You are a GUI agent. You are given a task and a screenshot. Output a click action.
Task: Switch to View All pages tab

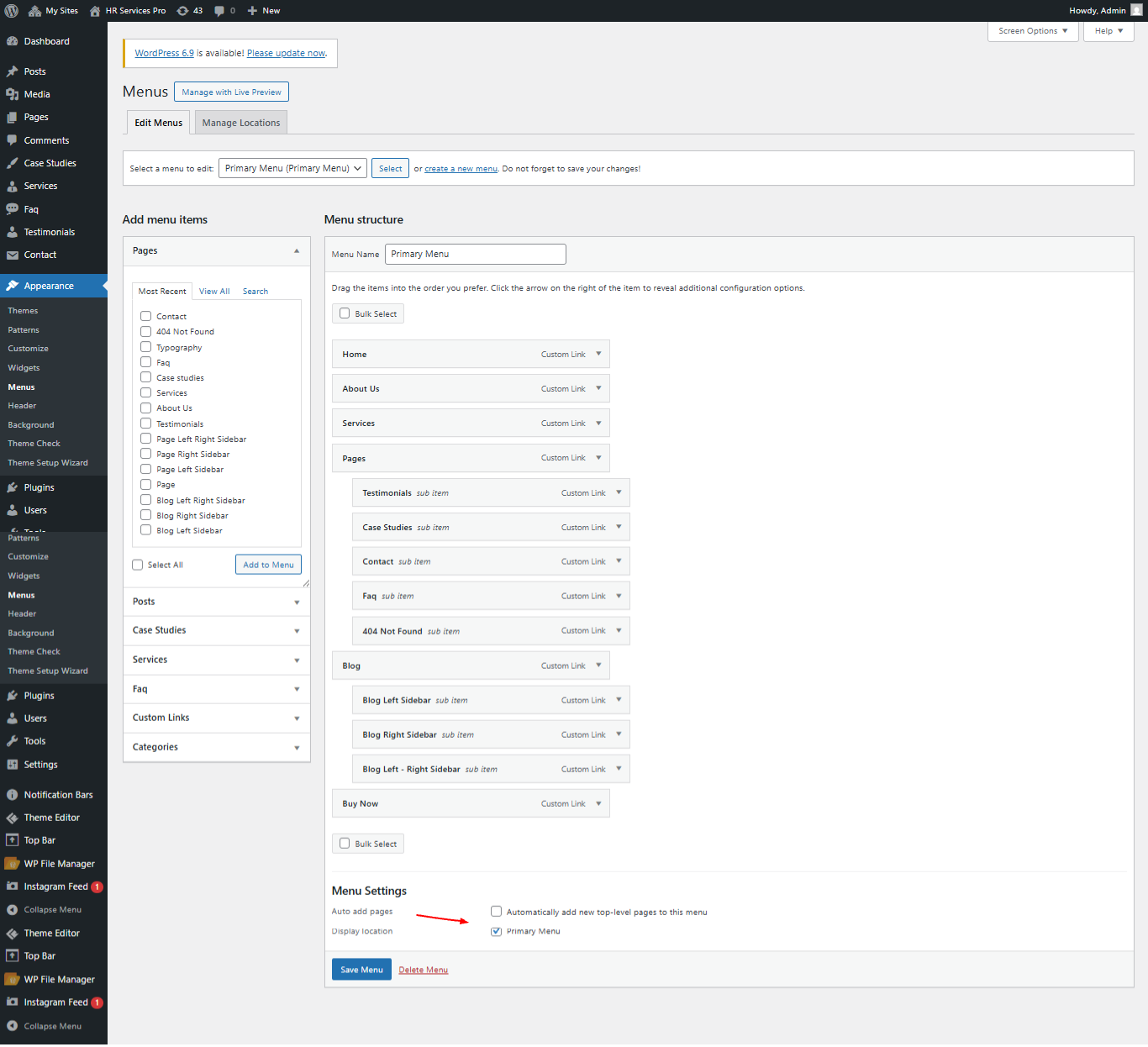214,292
